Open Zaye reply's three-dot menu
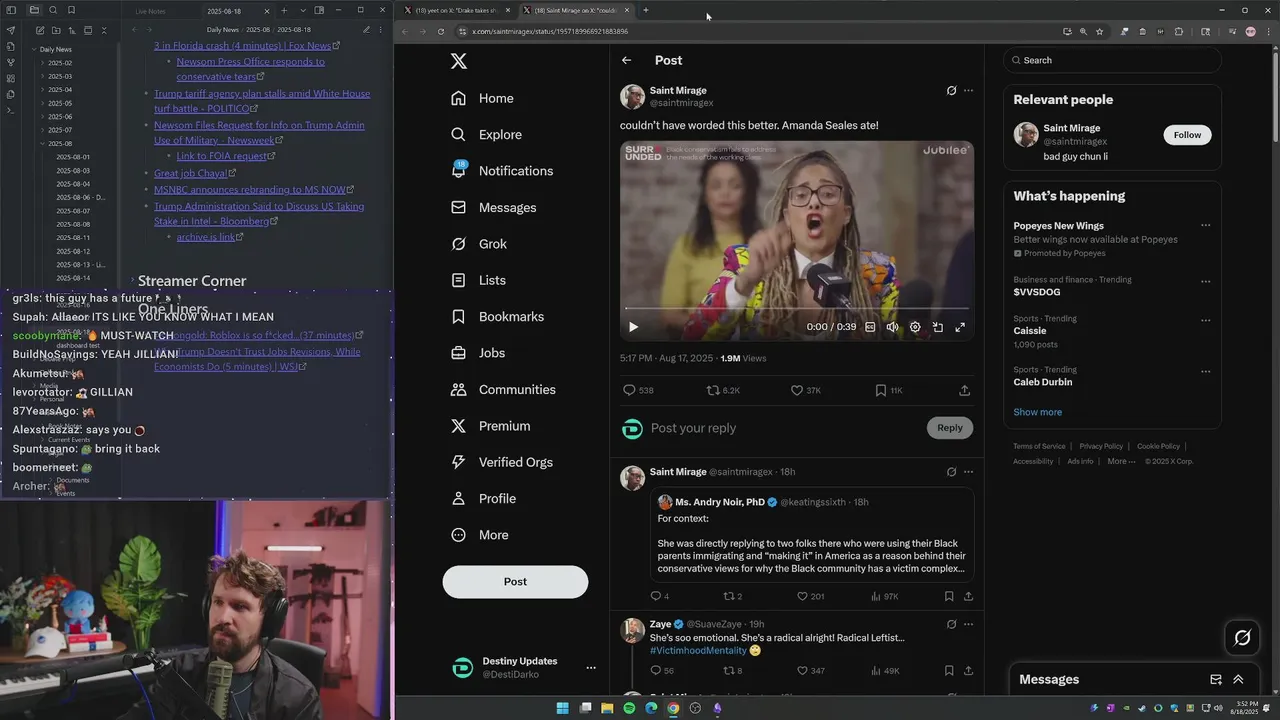This screenshot has height=720, width=1280. click(968, 624)
